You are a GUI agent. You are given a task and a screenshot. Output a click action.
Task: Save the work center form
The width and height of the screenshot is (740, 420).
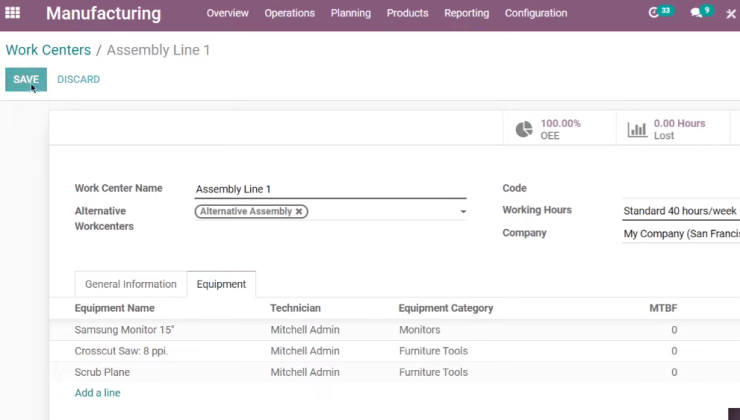tap(26, 79)
